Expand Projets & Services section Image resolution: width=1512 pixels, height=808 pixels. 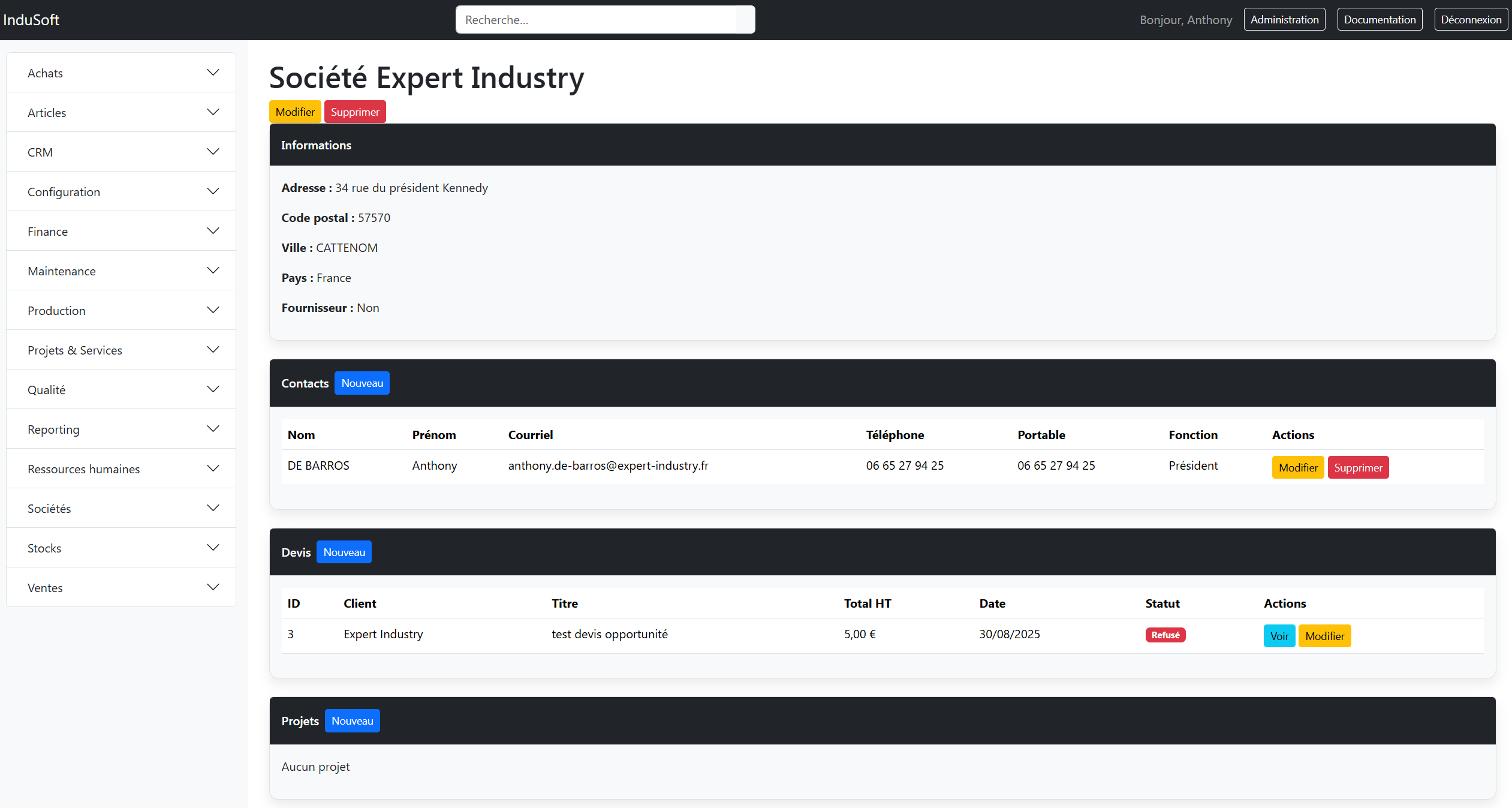coord(121,350)
